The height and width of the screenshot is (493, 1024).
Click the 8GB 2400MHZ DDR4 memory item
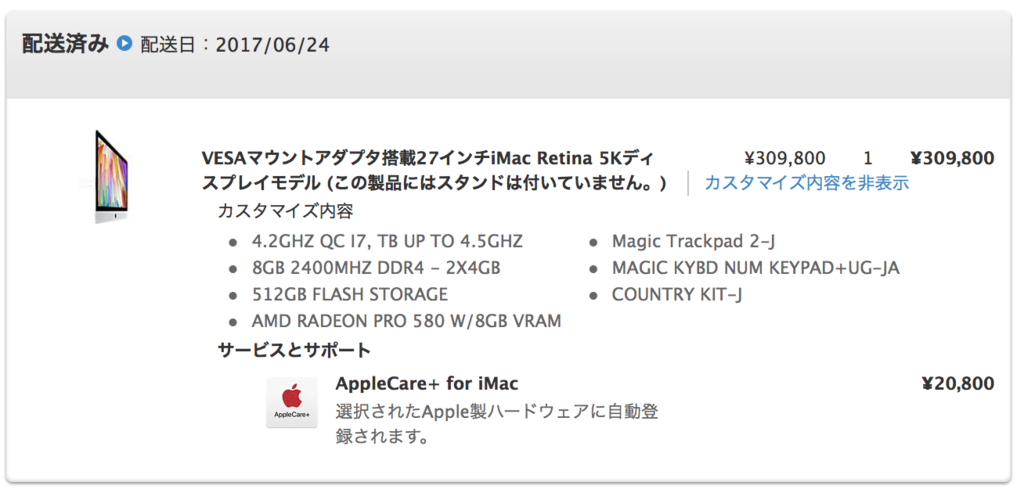(377, 268)
